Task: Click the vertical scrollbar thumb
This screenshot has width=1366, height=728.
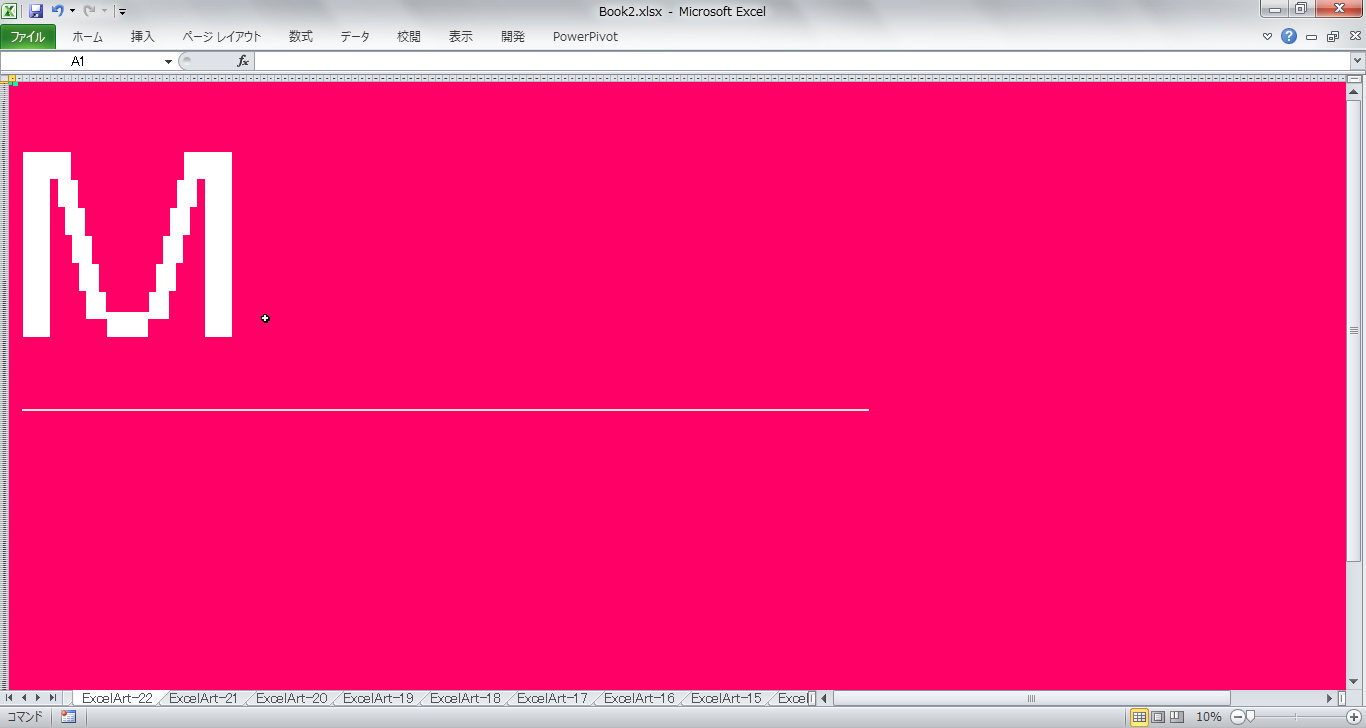Action: click(1354, 330)
